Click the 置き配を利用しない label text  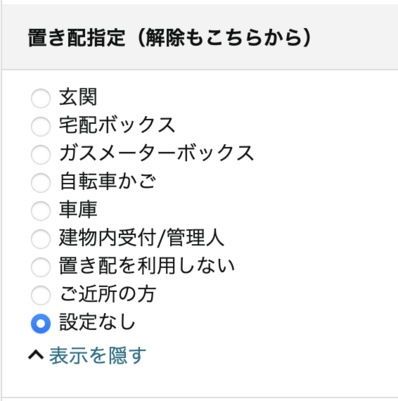(x=147, y=266)
